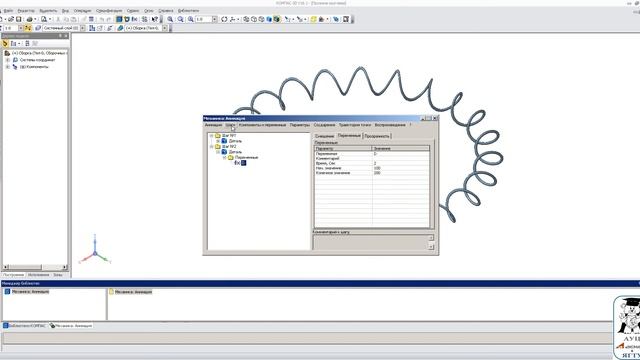Open the Воспроизведение menu in the dialog
640x360 pixels.
tap(390, 125)
